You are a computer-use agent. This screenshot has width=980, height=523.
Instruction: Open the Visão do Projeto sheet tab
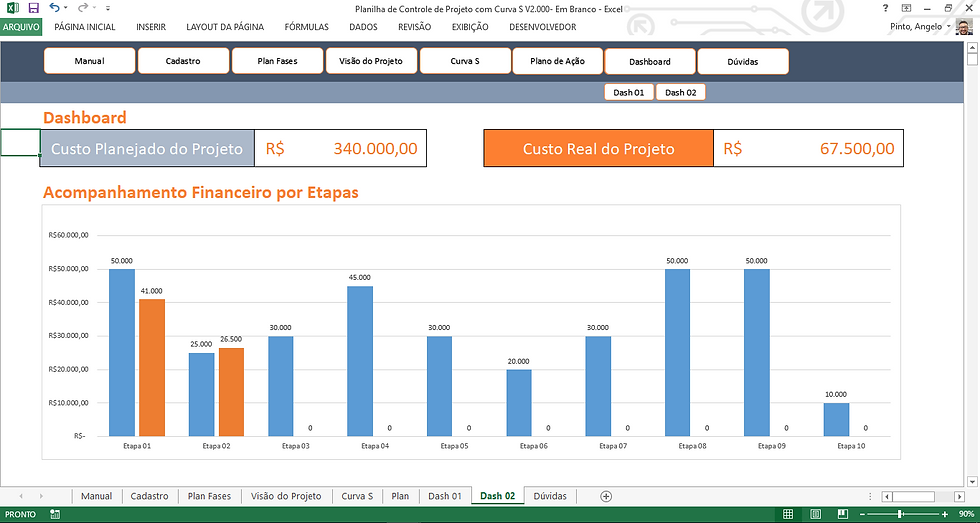click(x=286, y=496)
